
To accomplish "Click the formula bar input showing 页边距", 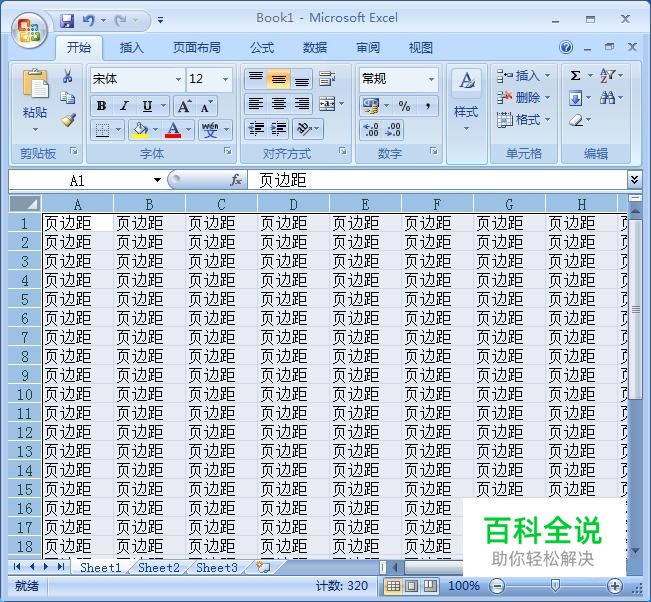I will click(x=437, y=180).
